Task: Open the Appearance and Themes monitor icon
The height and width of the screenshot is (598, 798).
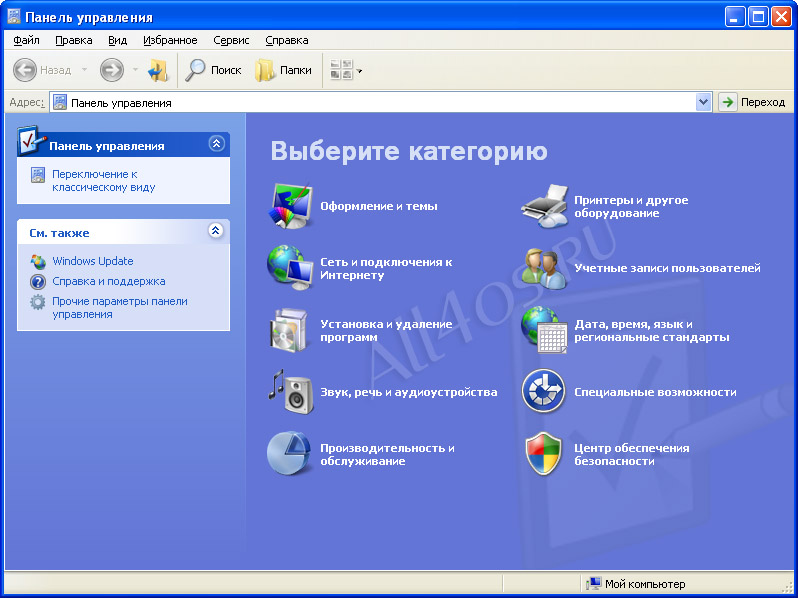Action: [290, 206]
